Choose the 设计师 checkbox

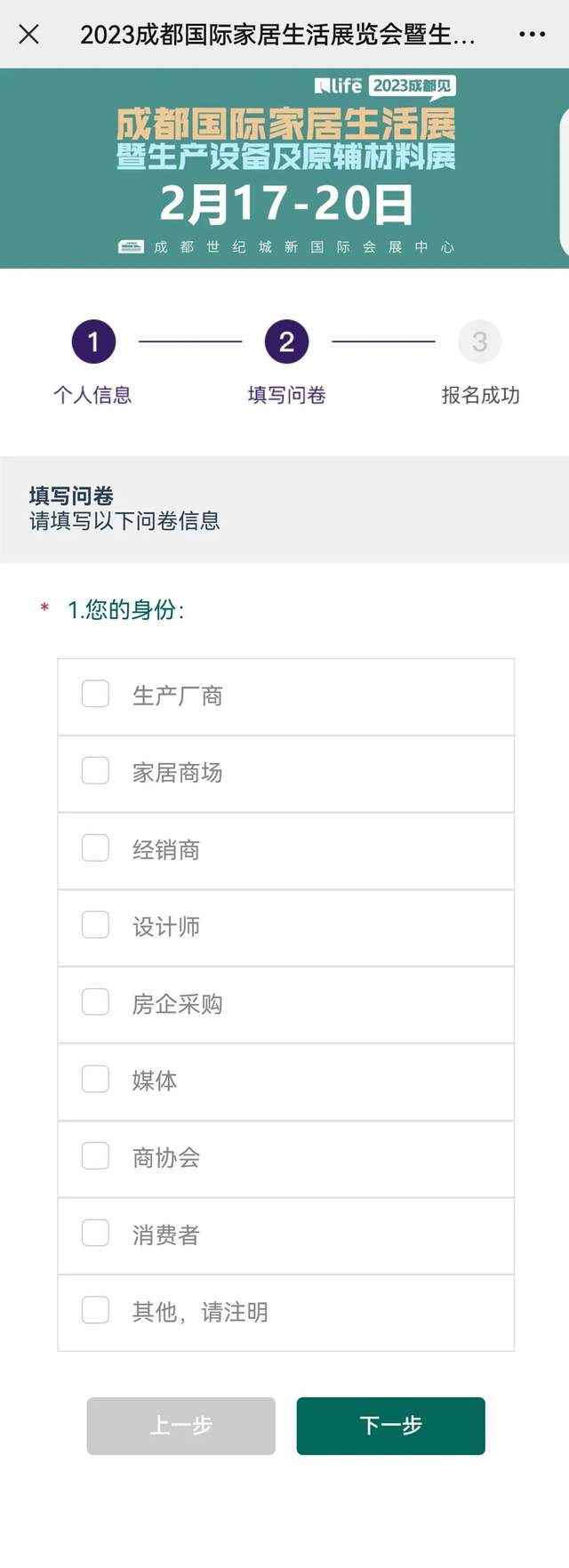95,925
